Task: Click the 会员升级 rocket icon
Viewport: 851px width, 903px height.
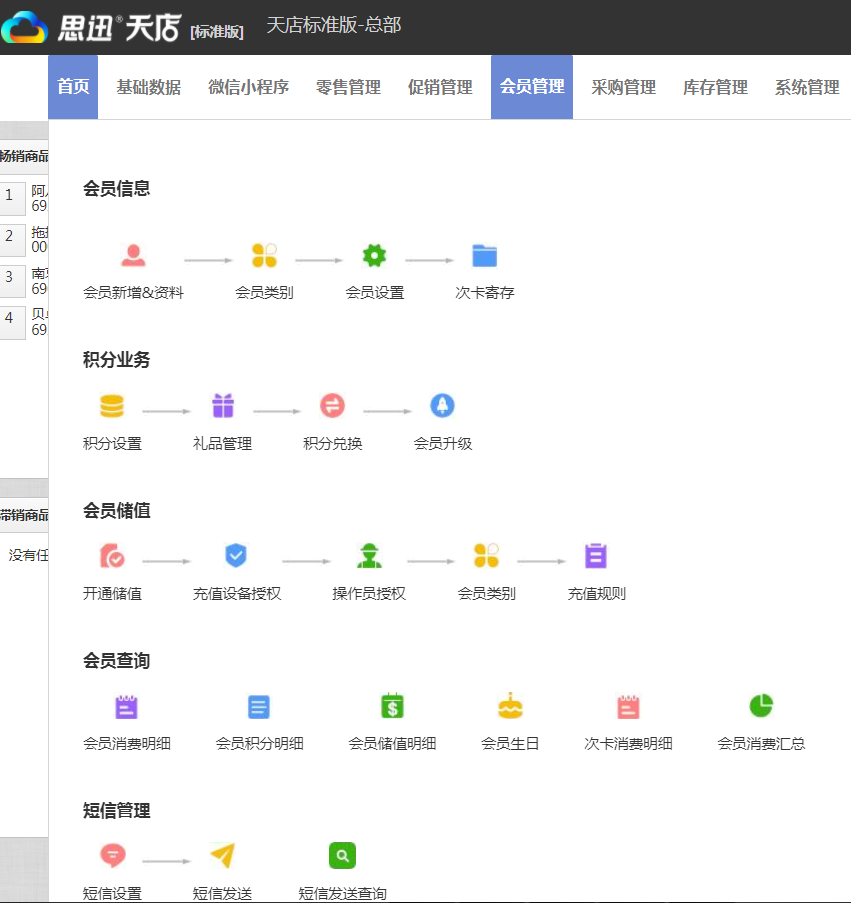Action: click(442, 405)
